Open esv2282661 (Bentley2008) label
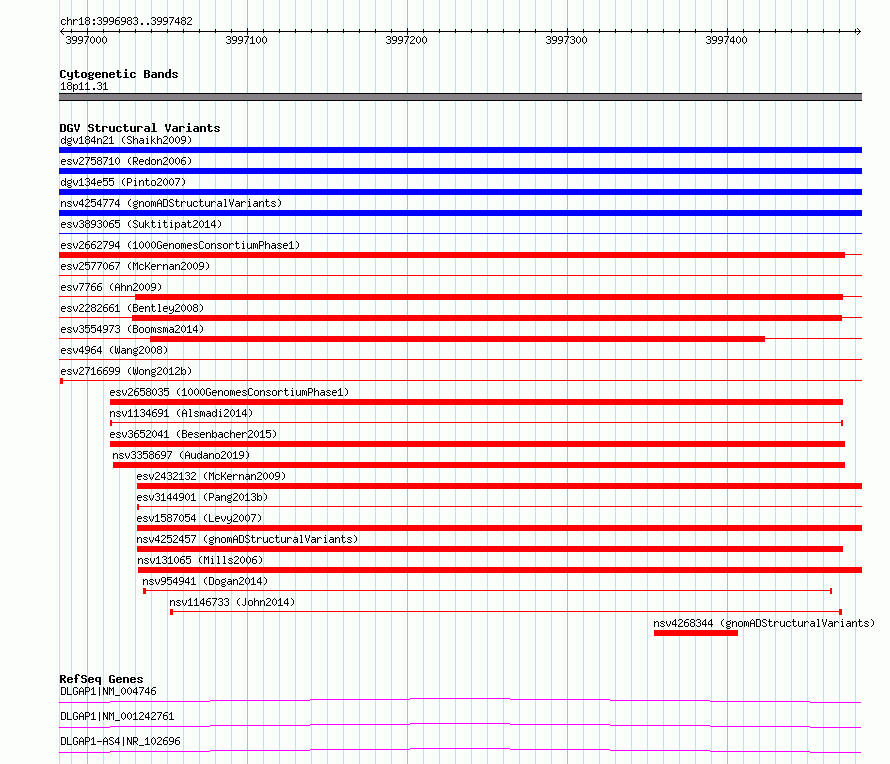 pyautogui.click(x=132, y=308)
